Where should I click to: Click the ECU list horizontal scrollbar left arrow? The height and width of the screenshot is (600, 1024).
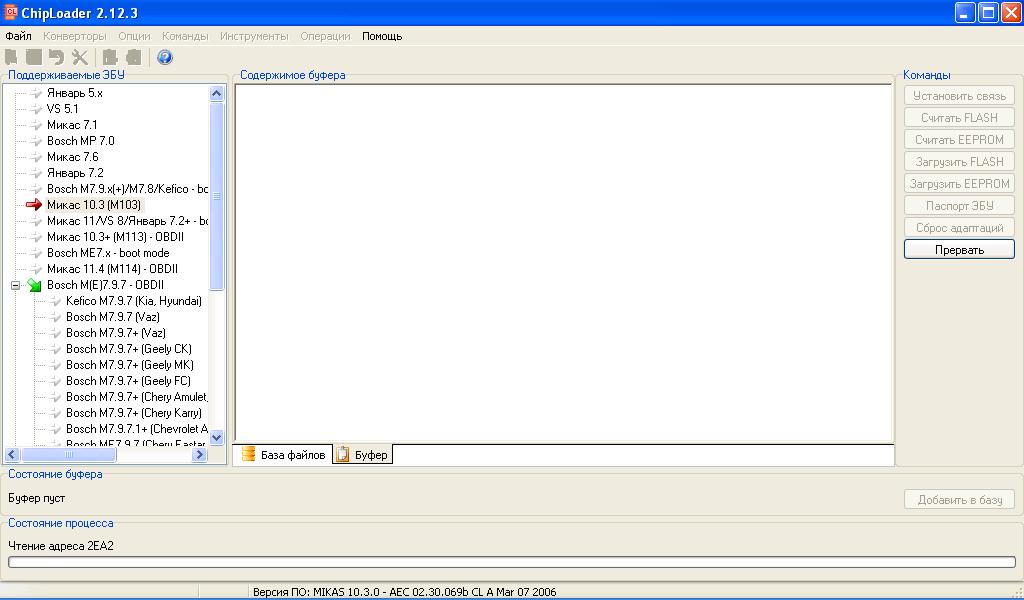click(12, 454)
